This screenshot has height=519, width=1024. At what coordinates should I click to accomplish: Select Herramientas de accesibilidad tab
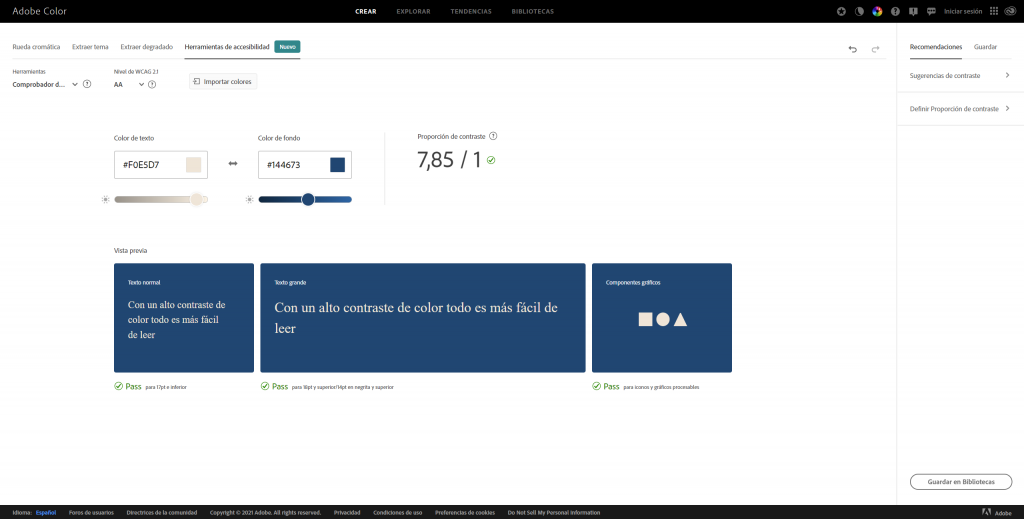click(x=227, y=47)
